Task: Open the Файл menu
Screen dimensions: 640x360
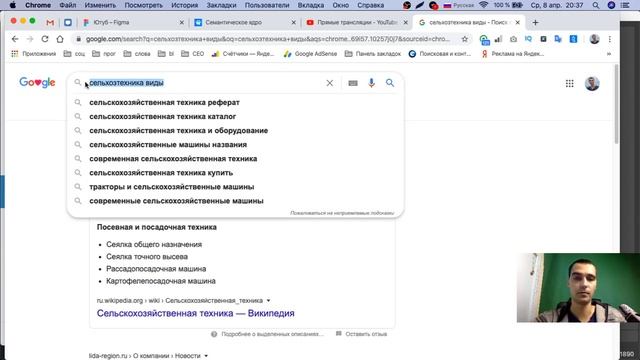Action: [x=68, y=5]
